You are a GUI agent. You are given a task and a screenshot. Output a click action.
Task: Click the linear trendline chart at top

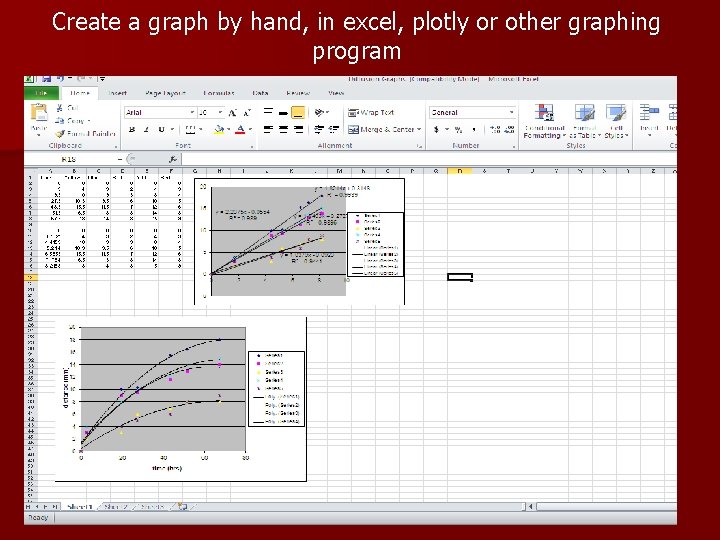pos(299,241)
